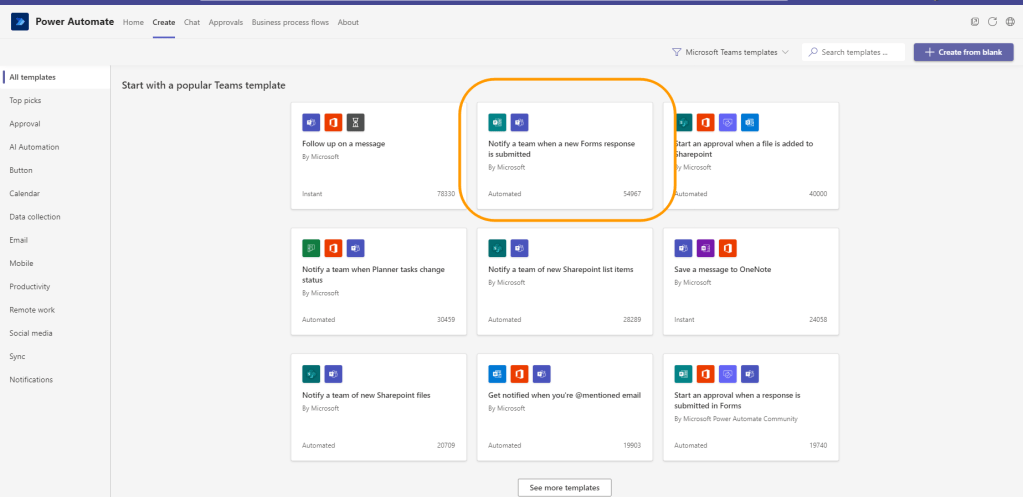The height and width of the screenshot is (497, 1023).
Task: Click the Forms icon on Notify Forms response card
Action: (497, 122)
